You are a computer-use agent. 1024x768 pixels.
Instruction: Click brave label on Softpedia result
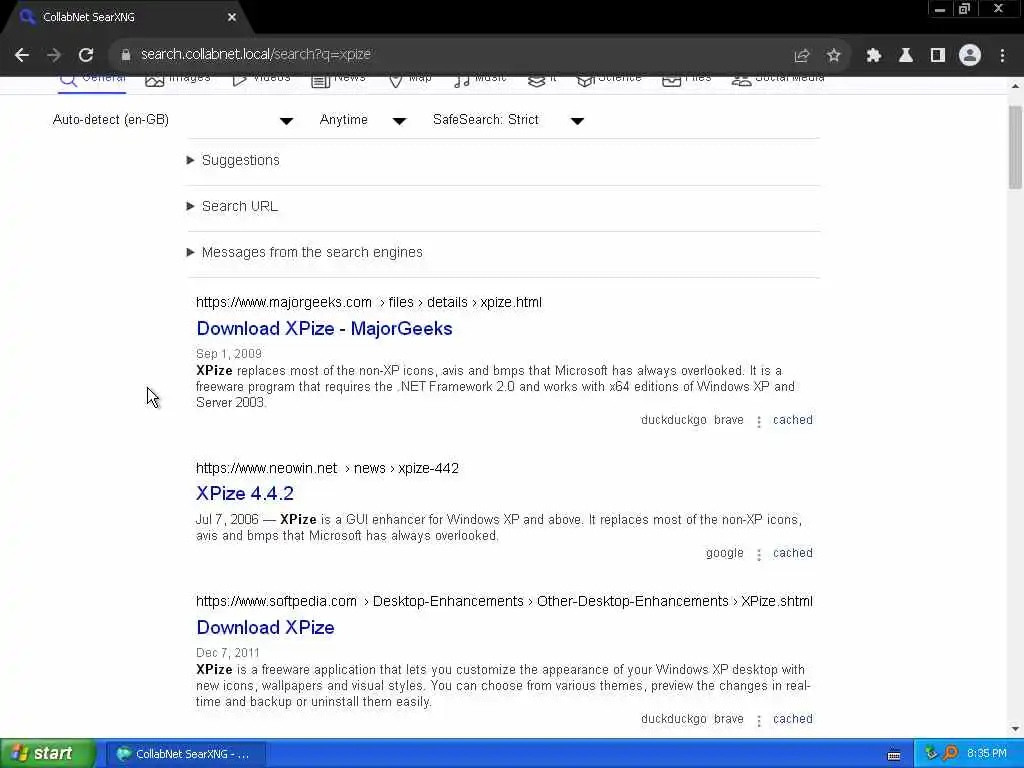729,719
